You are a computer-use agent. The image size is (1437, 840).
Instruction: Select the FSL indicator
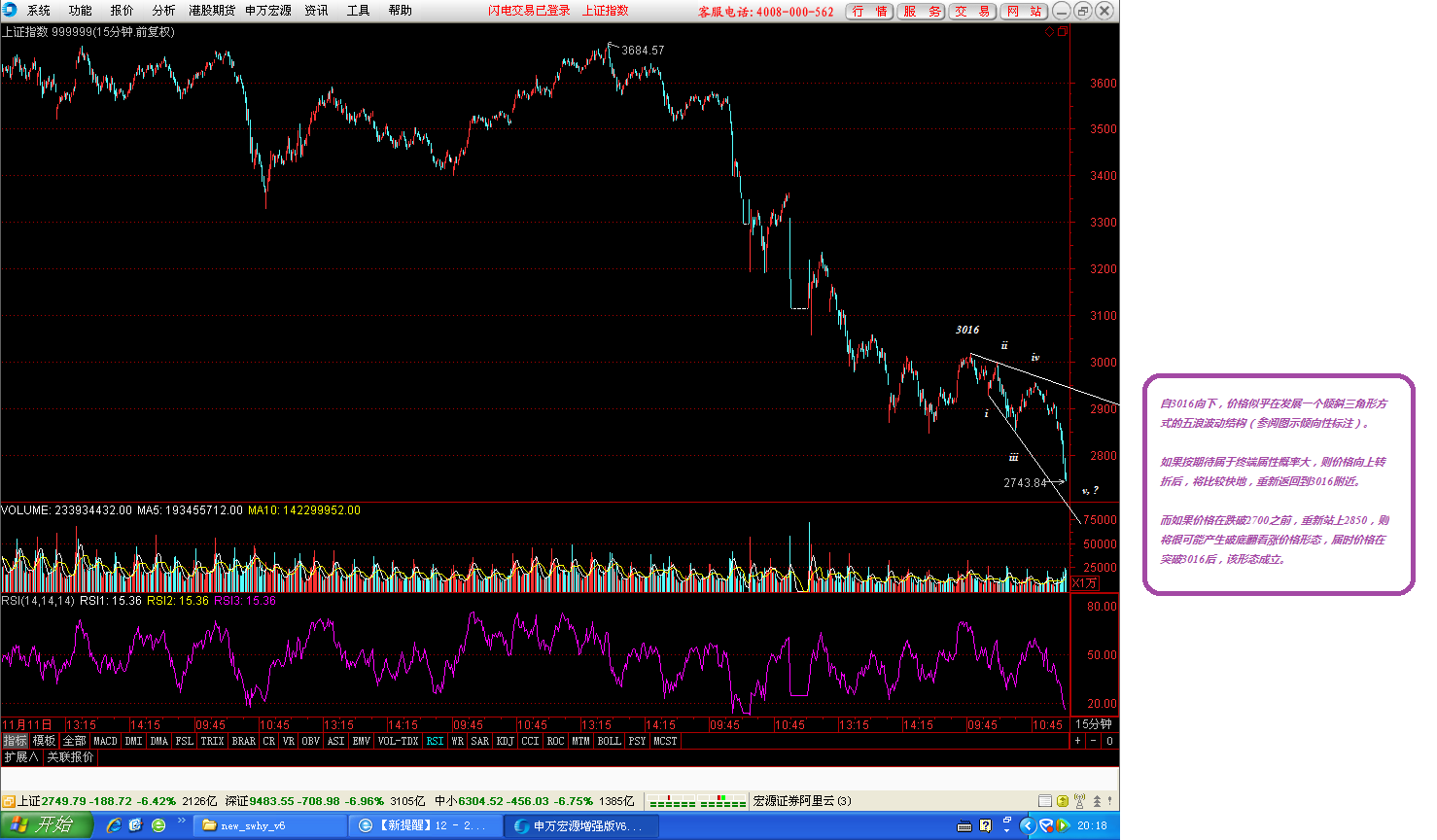184,741
